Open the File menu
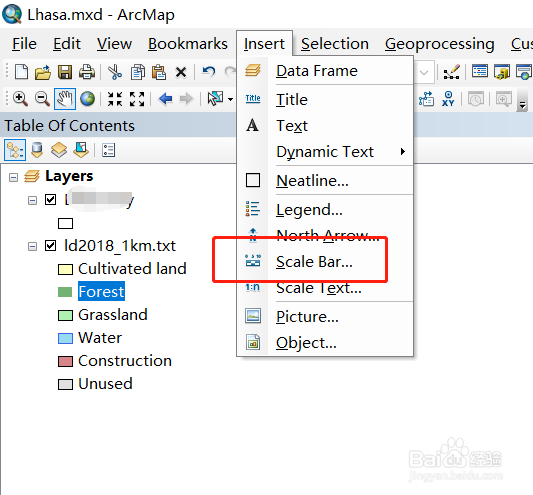 tap(24, 44)
